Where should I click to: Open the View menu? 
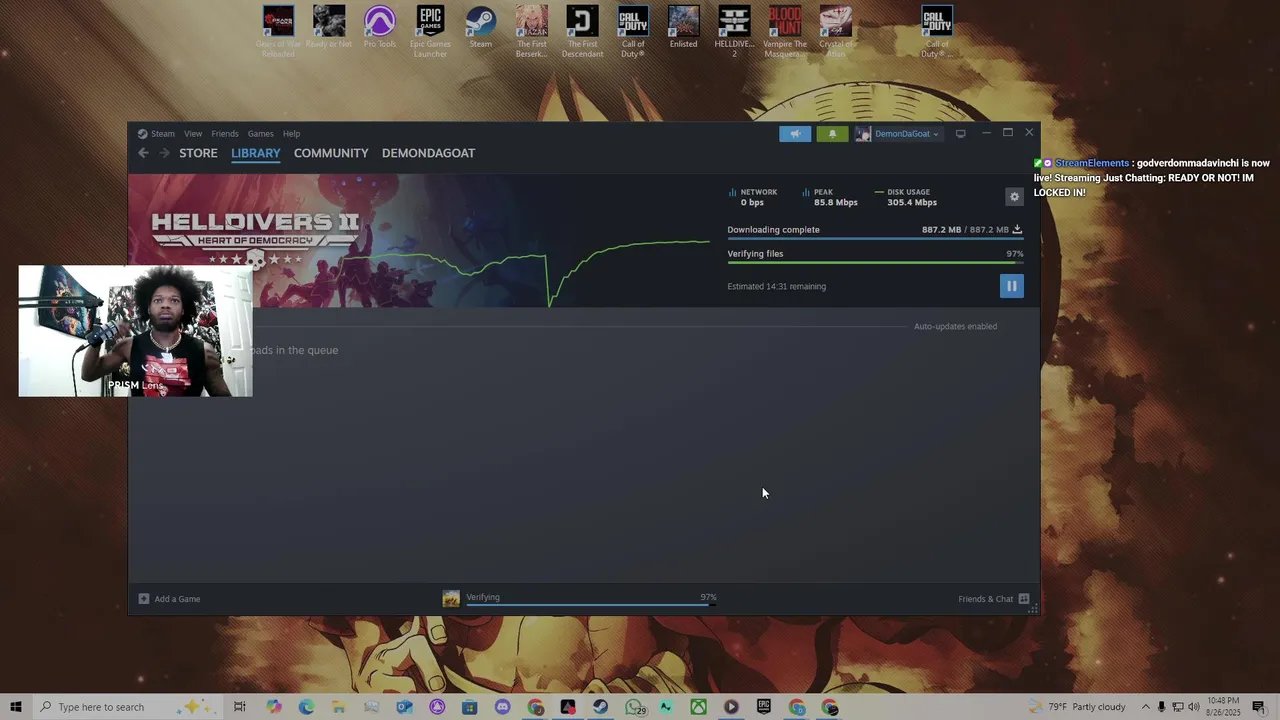[x=193, y=134]
